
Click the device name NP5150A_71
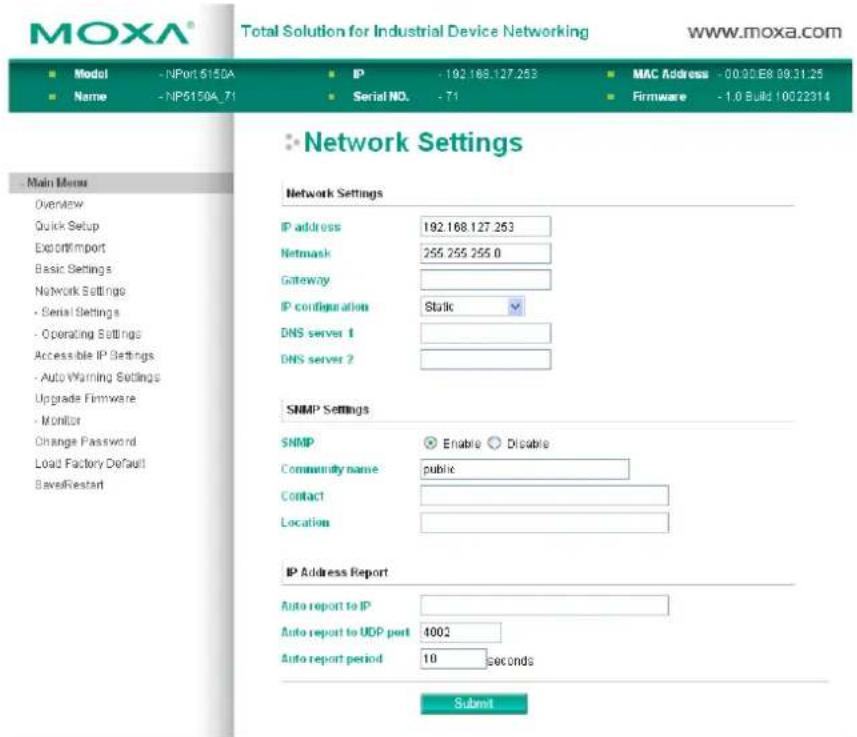pyautogui.click(x=200, y=97)
